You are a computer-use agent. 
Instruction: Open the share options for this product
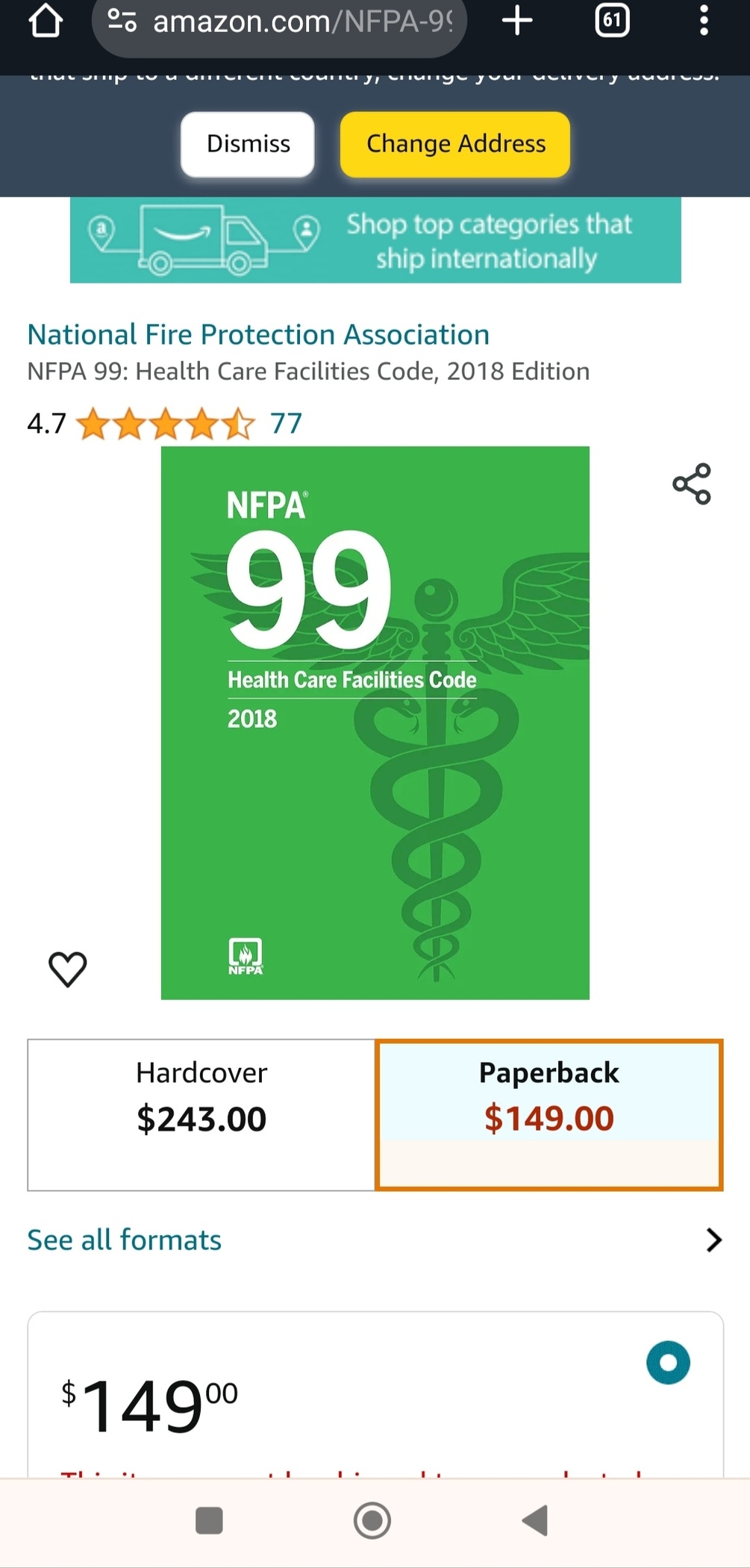pos(692,484)
